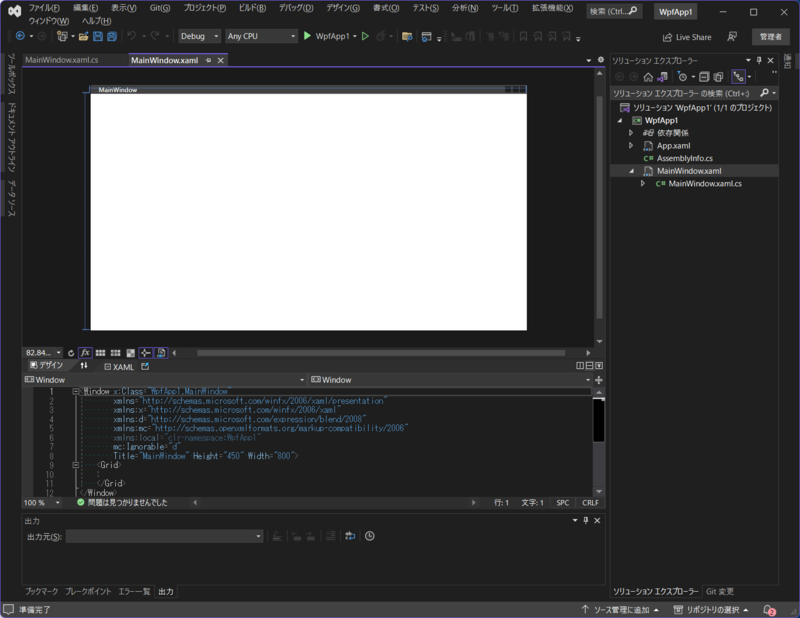Open the left Window element dropdown
Screen dimensions: 800x618
pos(164,380)
